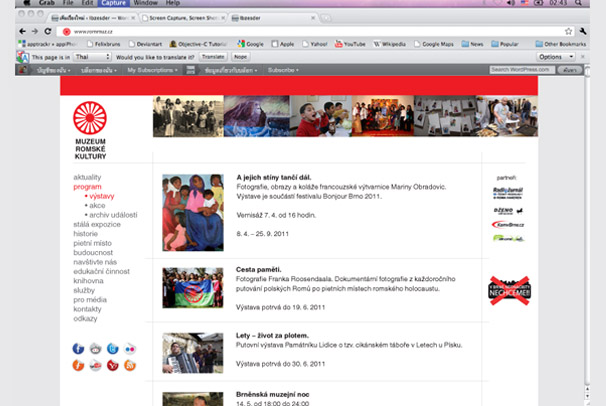Click the Search WordPress.com input field
The image size is (606, 406).
tap(521, 70)
